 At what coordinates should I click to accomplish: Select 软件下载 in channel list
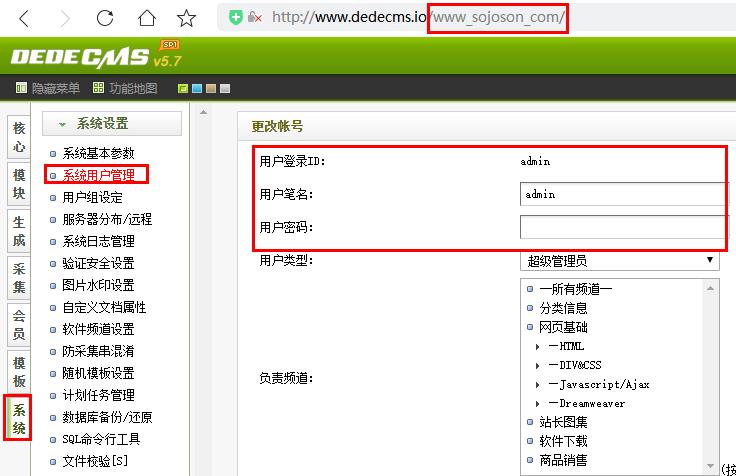(x=563, y=441)
